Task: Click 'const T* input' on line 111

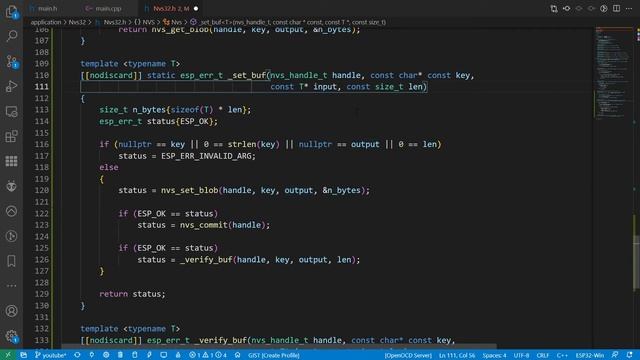Action: [x=304, y=87]
